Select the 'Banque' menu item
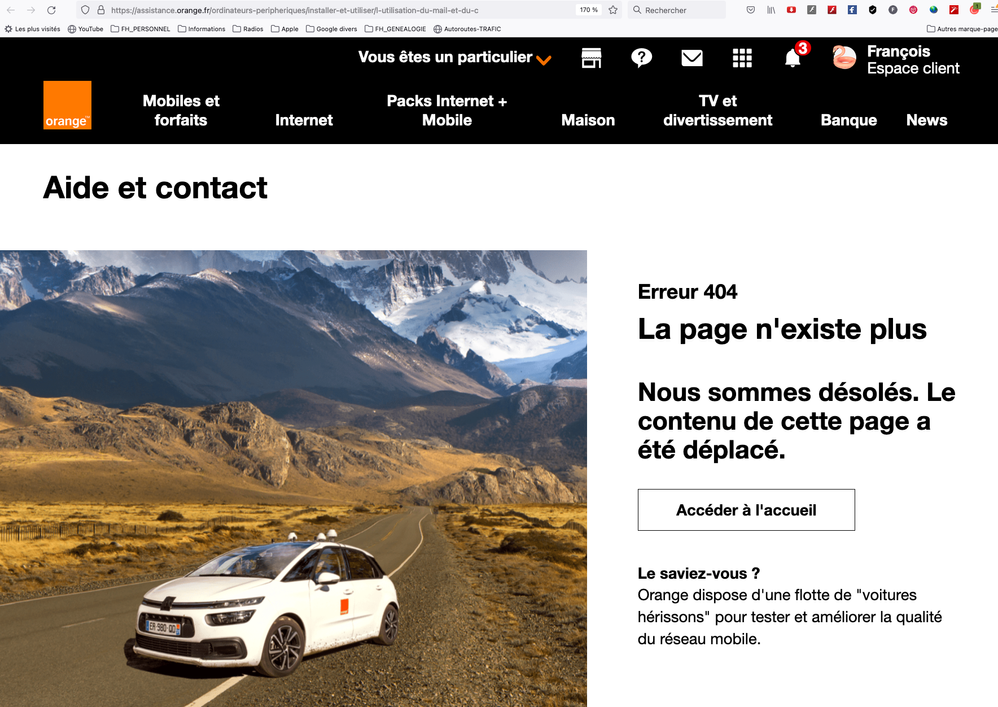This screenshot has height=707, width=998. (x=849, y=120)
